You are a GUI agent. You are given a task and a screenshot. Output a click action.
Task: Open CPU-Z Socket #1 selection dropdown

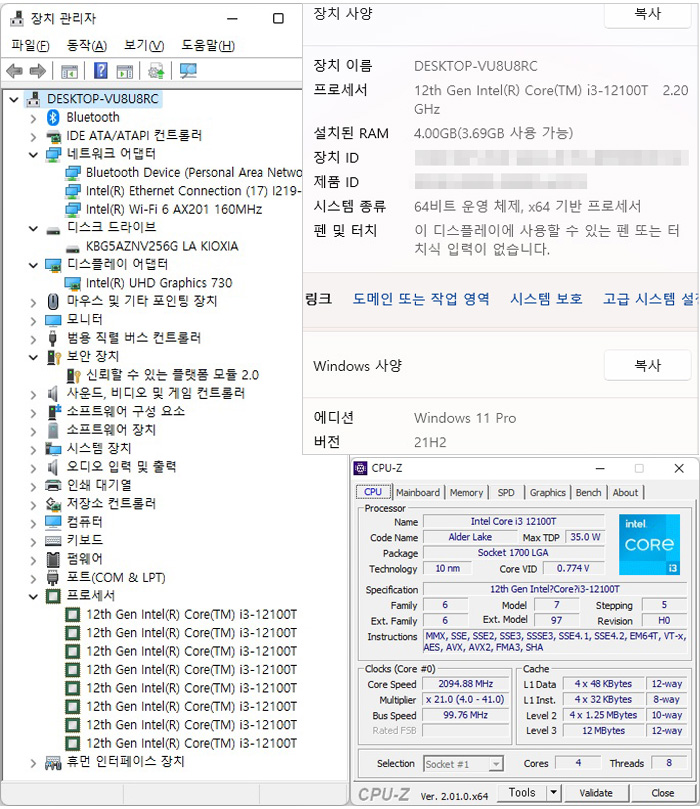point(496,764)
